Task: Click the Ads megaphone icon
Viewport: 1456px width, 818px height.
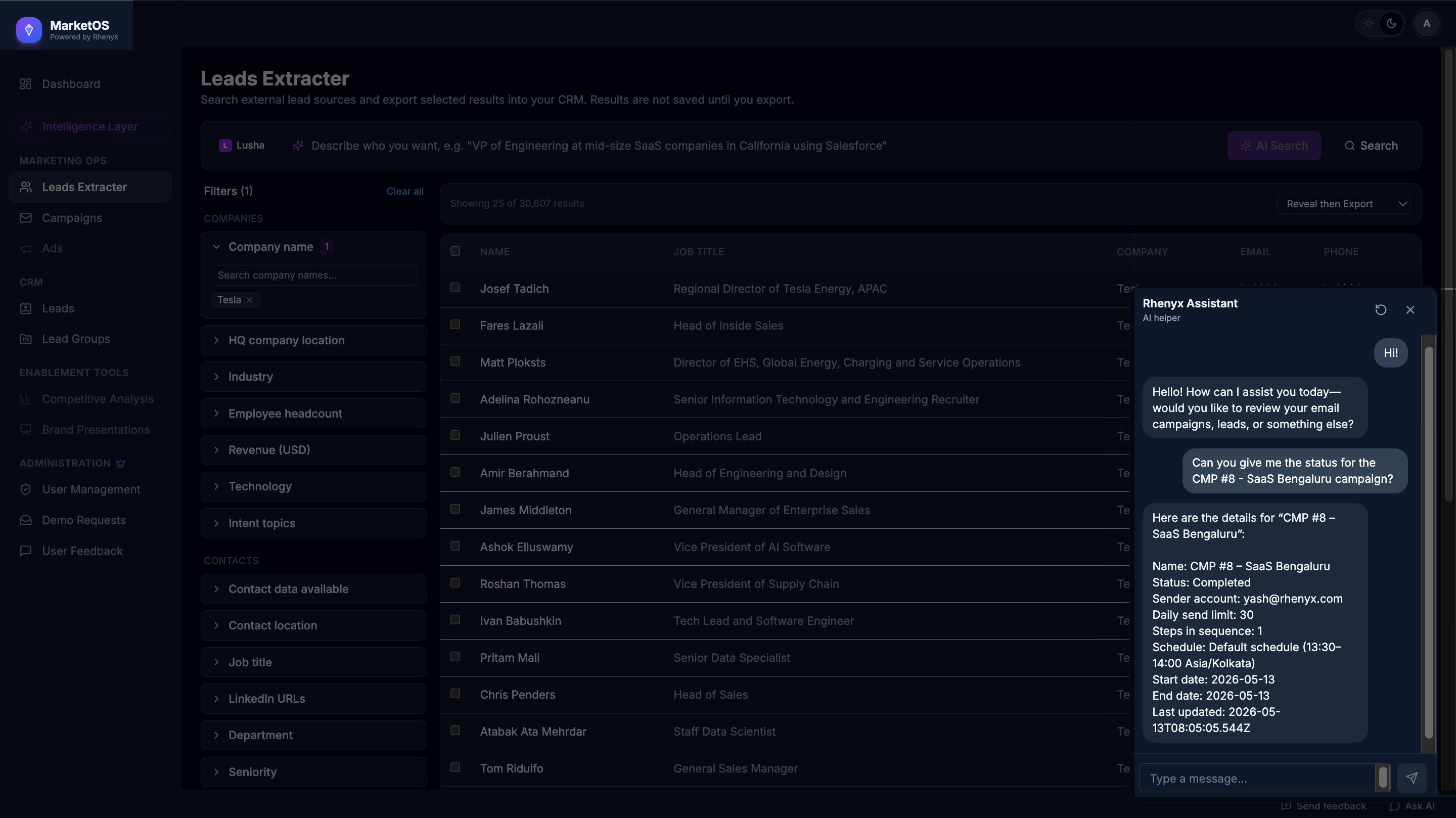Action: [x=25, y=248]
